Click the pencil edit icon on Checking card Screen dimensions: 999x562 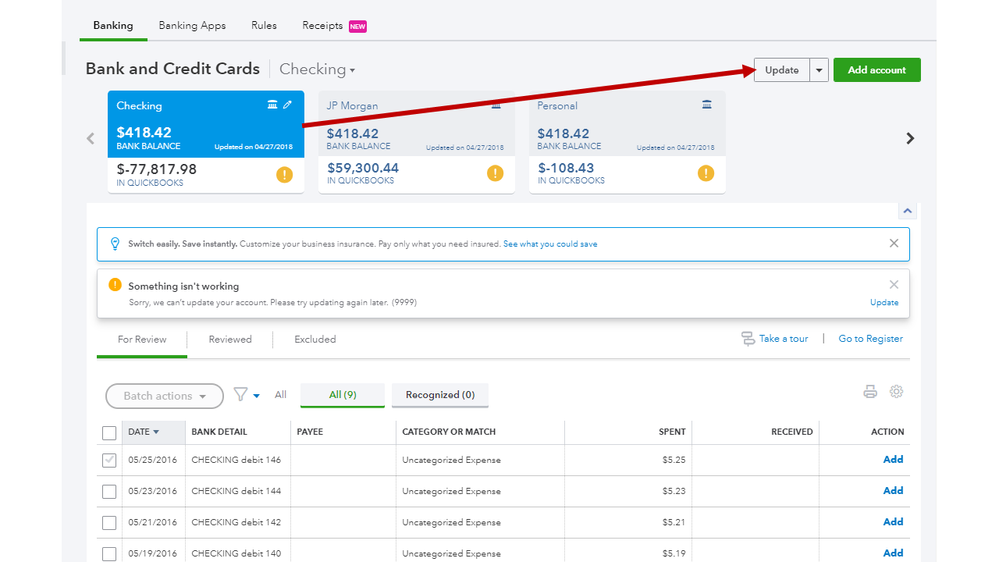(287, 105)
